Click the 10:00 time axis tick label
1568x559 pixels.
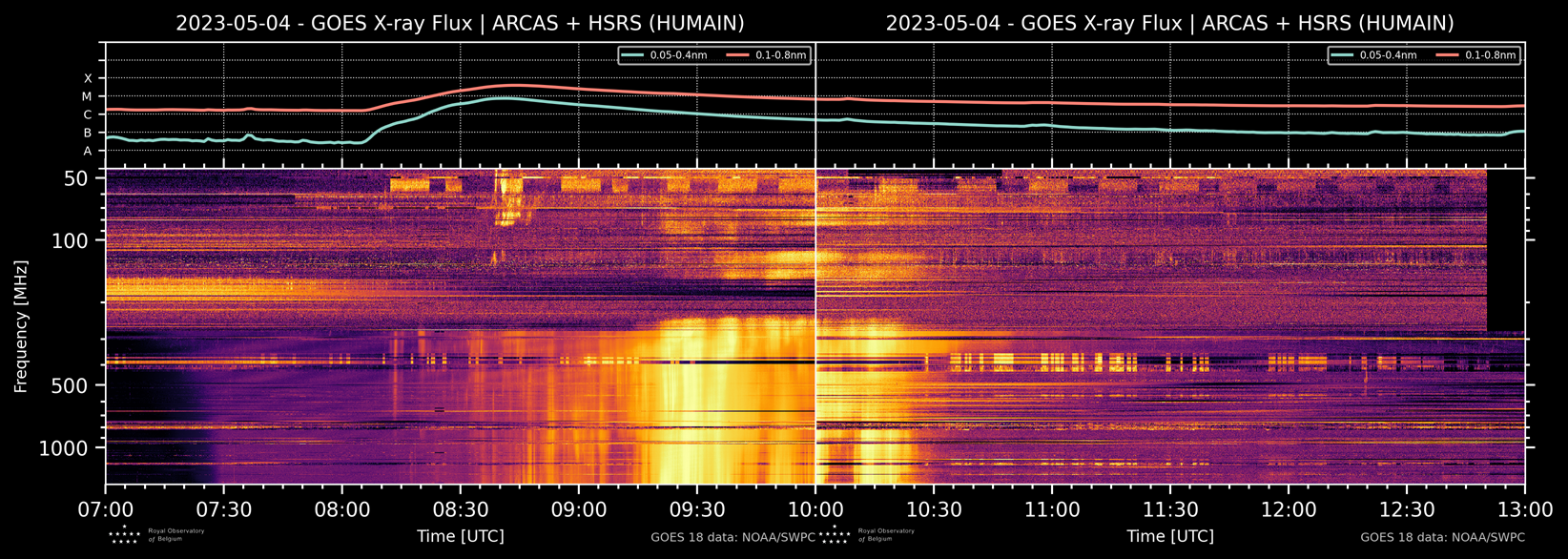(x=815, y=509)
